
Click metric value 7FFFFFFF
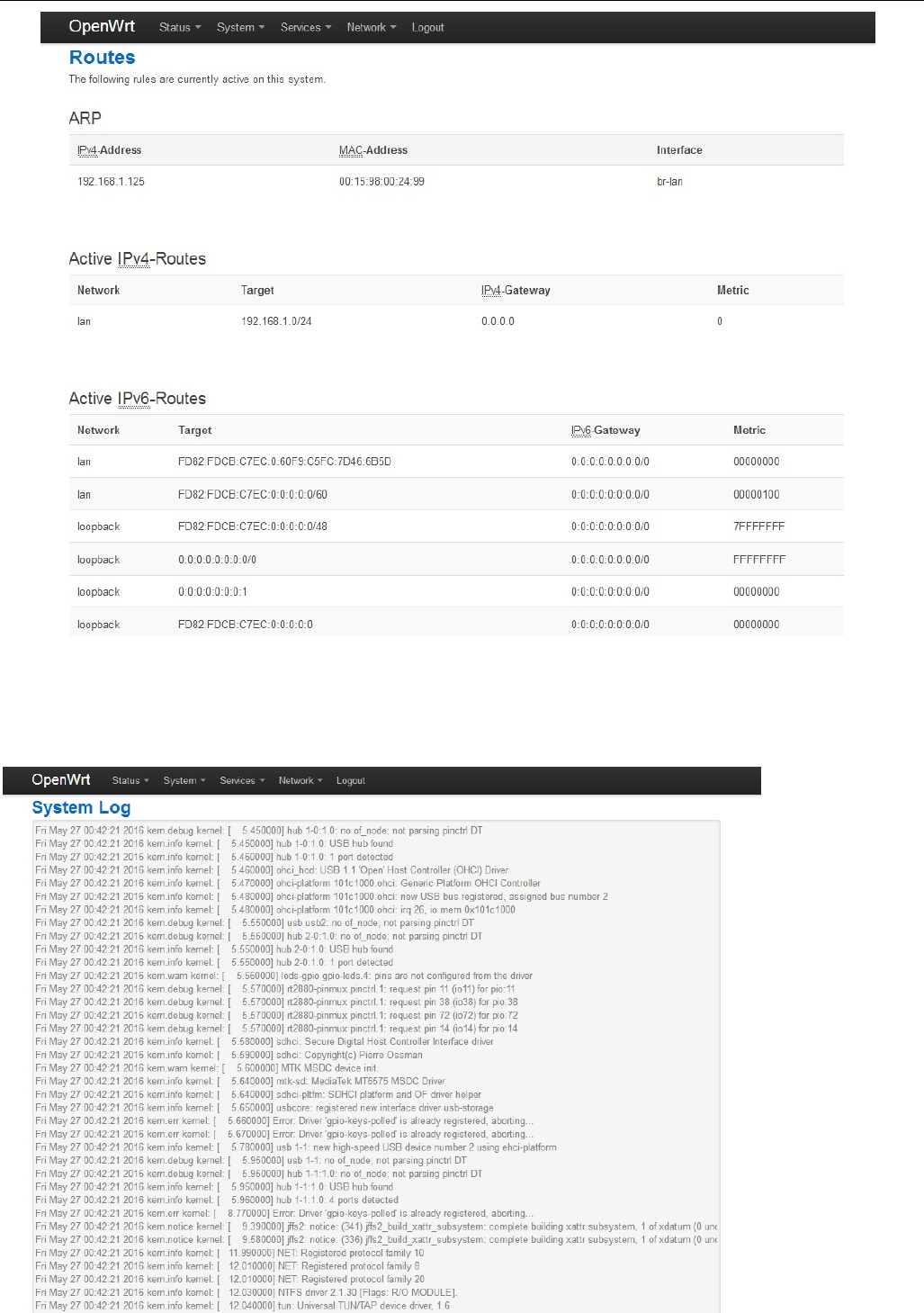(758, 526)
